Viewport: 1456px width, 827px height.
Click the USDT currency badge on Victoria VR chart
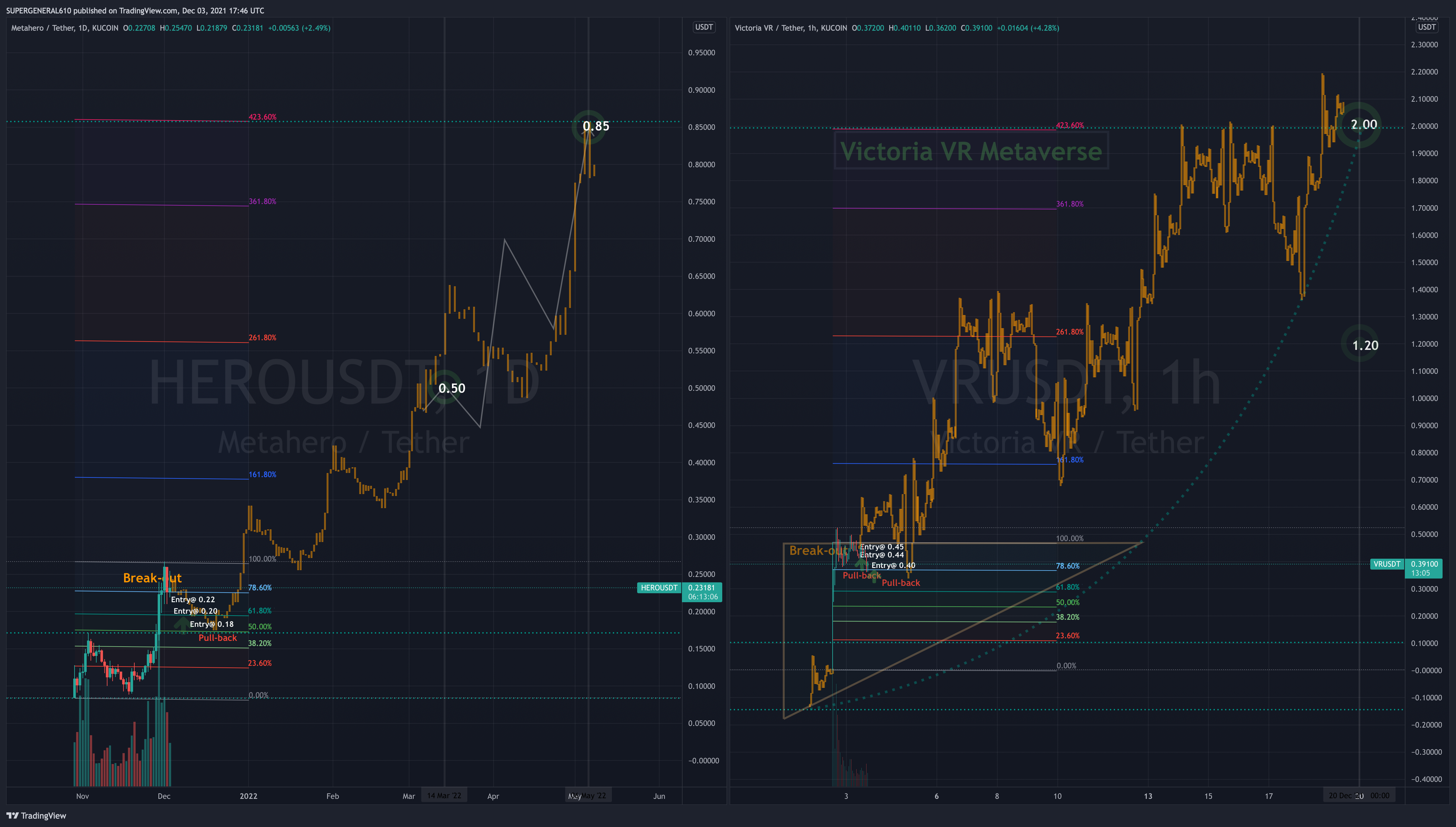(x=1427, y=27)
